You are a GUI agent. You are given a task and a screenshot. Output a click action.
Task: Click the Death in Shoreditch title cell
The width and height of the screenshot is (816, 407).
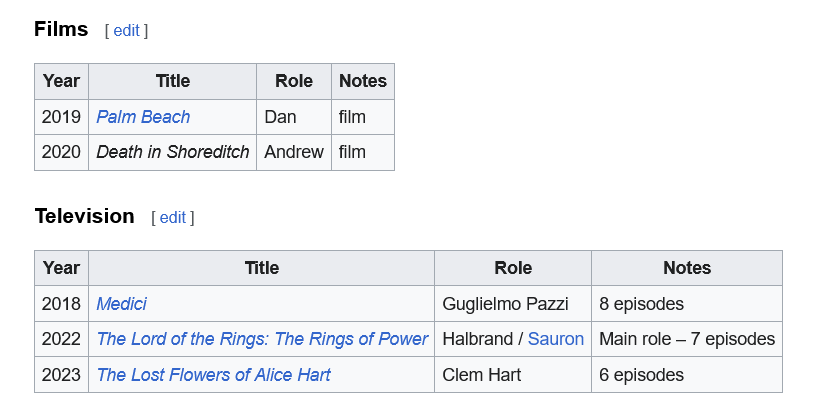[173, 153]
